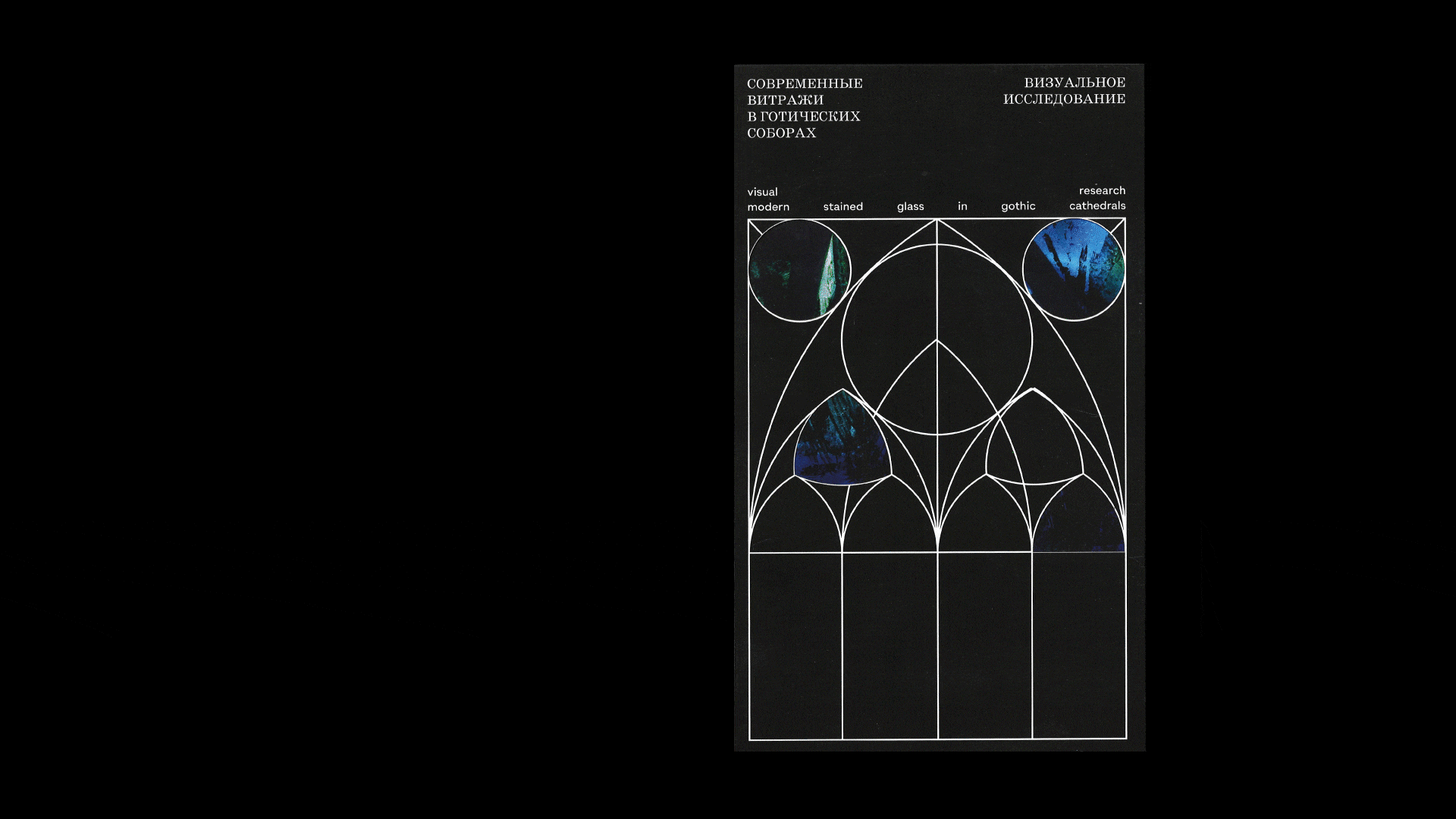Click the faint blue arch at lower right

point(1078,523)
